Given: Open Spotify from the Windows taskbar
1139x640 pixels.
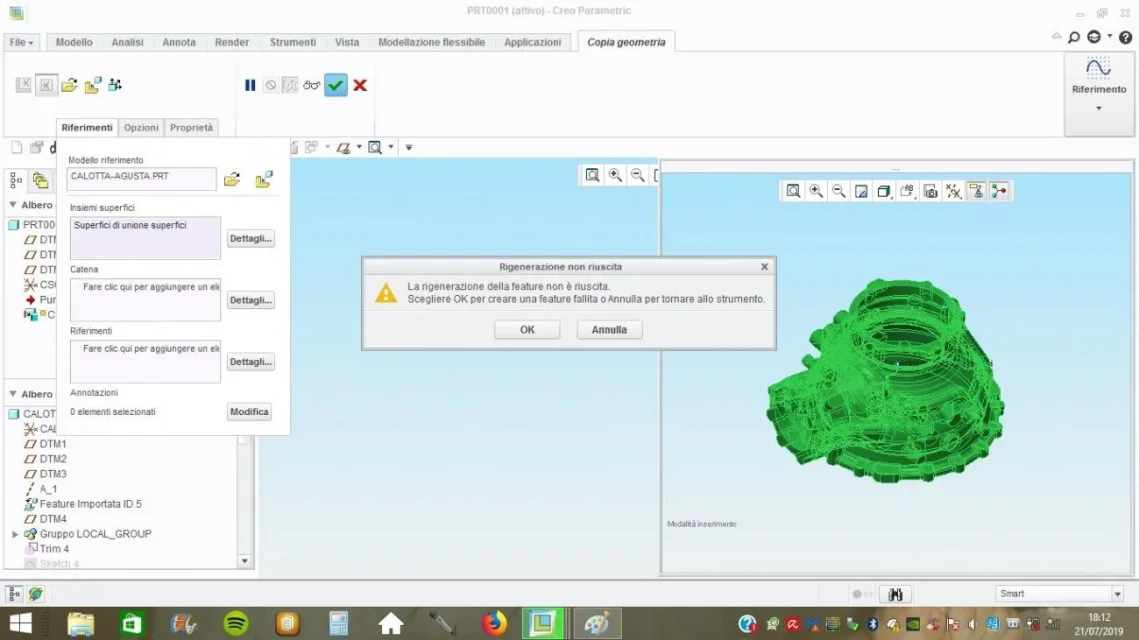Looking at the screenshot, I should coord(236,623).
